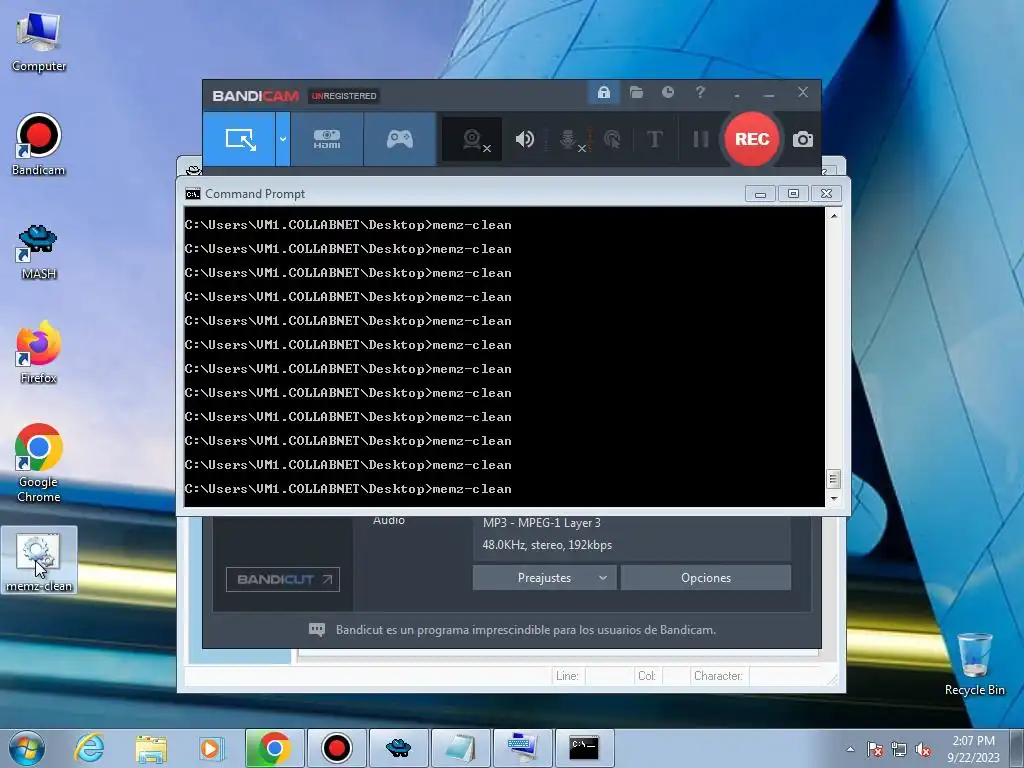Click Command Prompt scrollbar down arrow

(833, 499)
